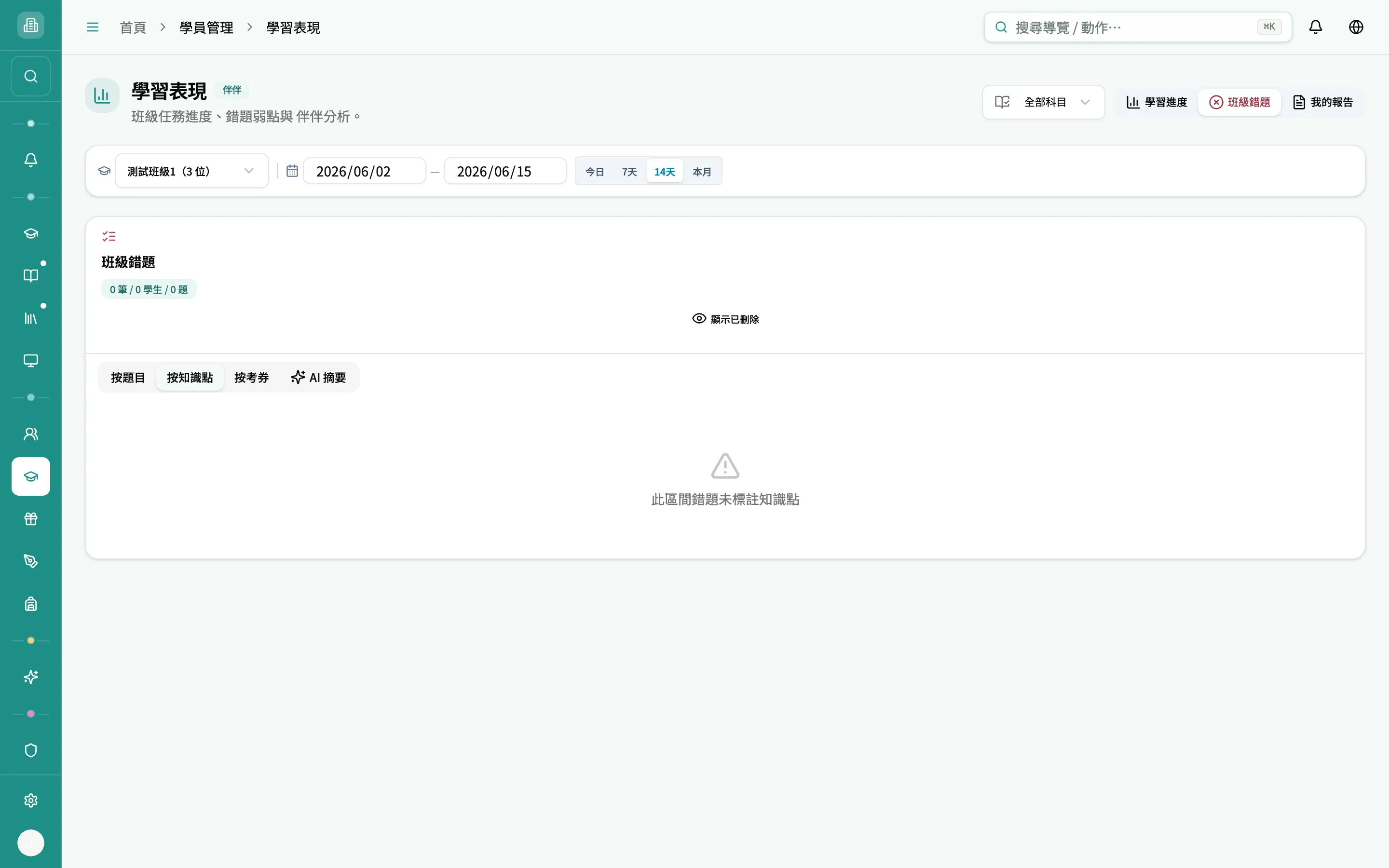The width and height of the screenshot is (1389, 868).
Task: Select the 按考券 tab
Action: [x=251, y=378]
